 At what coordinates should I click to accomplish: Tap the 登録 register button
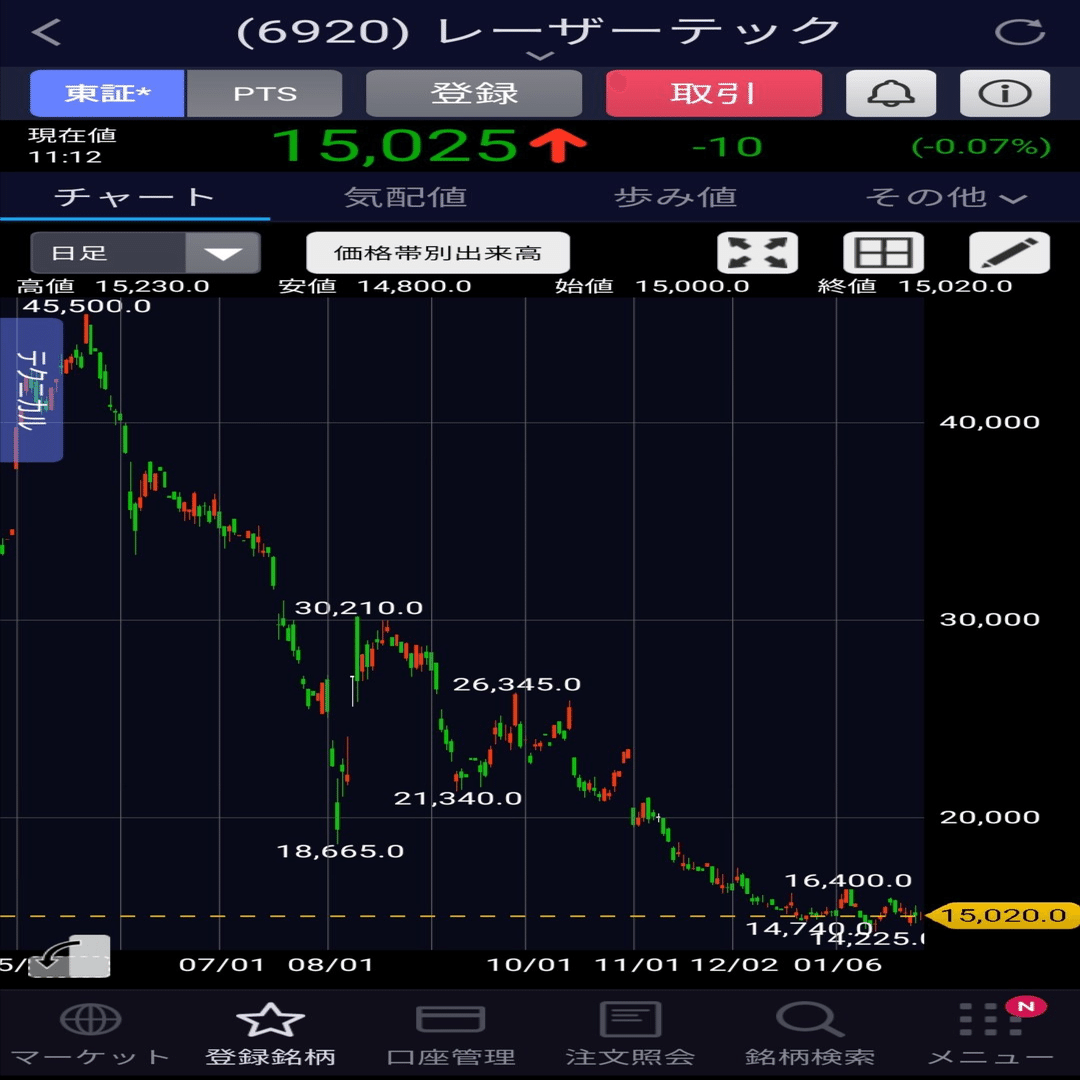coord(474,93)
